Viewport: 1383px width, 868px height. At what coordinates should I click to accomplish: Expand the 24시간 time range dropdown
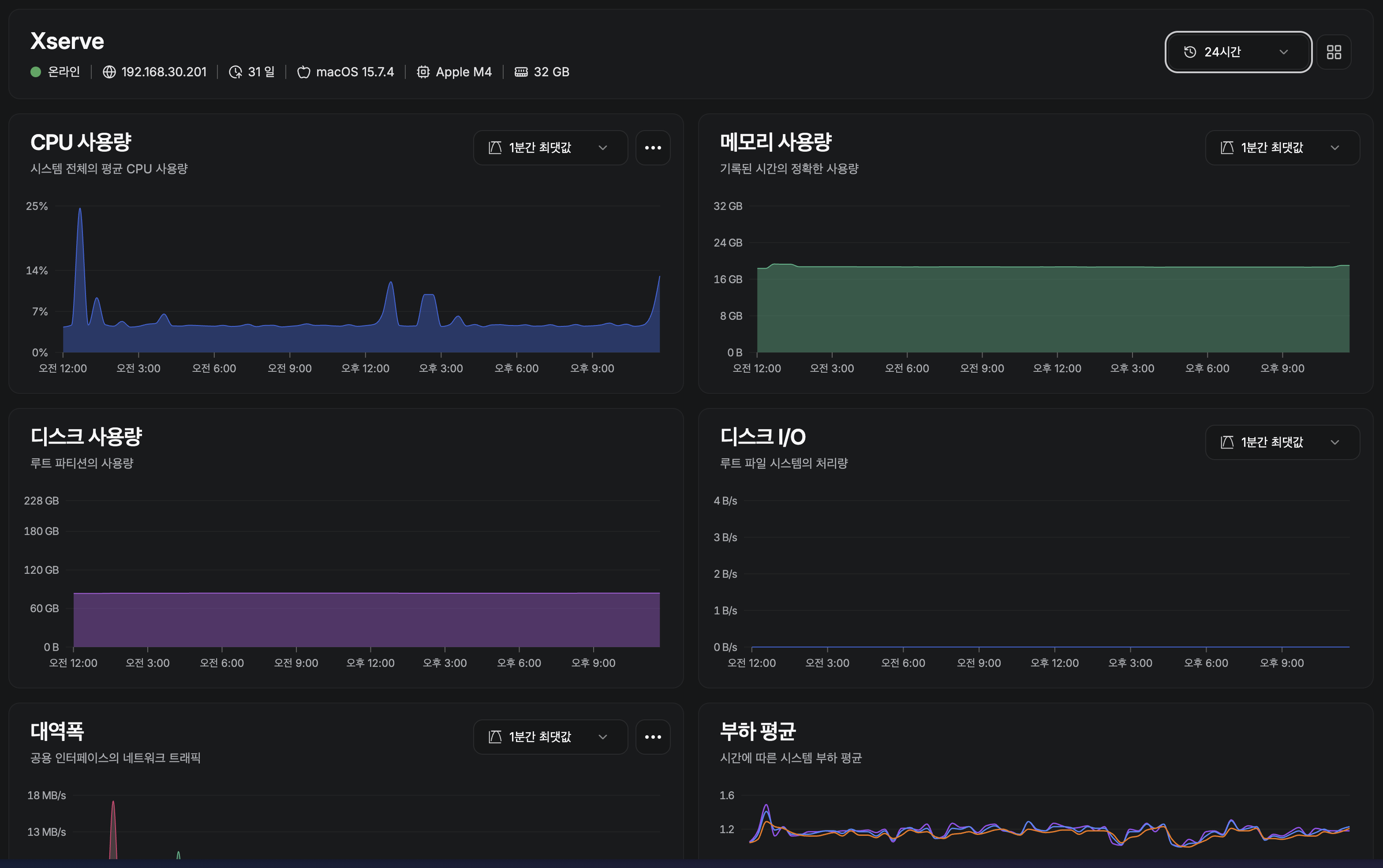coord(1238,52)
